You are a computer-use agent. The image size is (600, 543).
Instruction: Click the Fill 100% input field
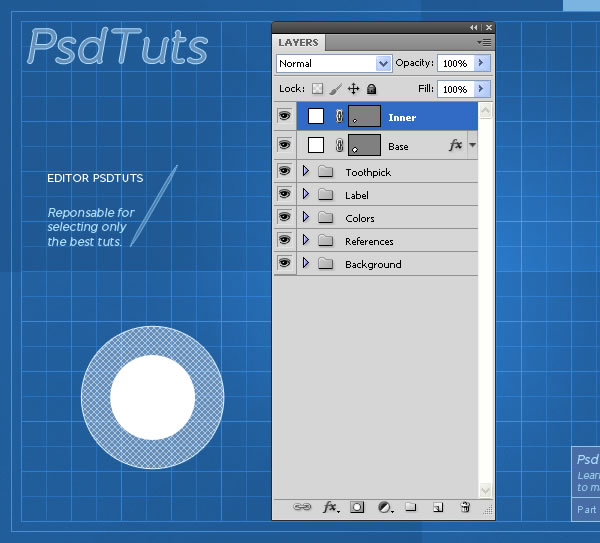[456, 89]
